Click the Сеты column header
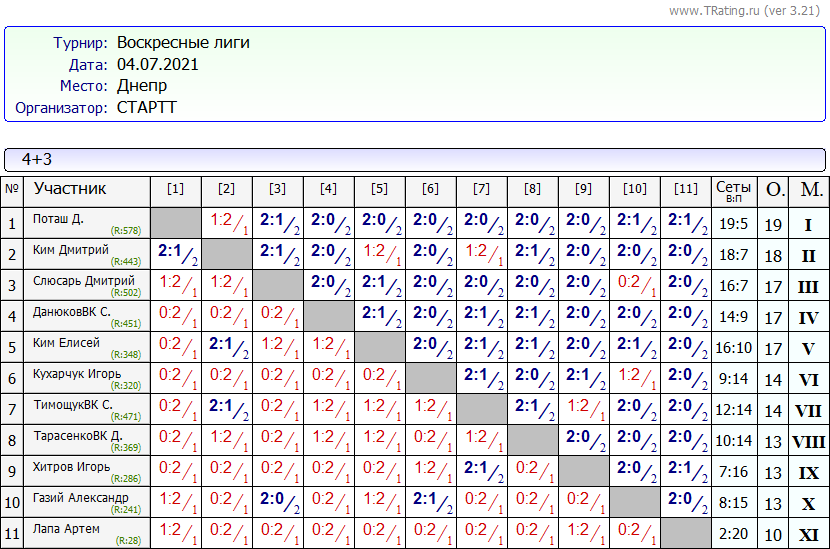Viewport: 830px width, 549px height. [x=733, y=190]
